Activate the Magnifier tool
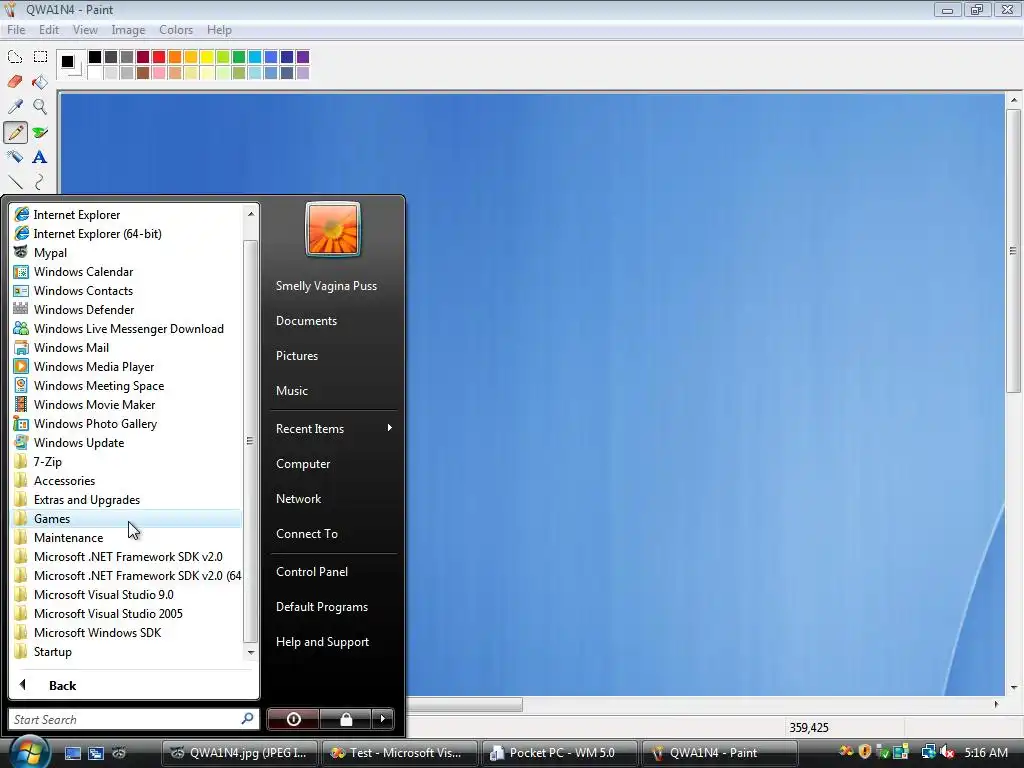Screen dimensions: 1024x768 40,106
